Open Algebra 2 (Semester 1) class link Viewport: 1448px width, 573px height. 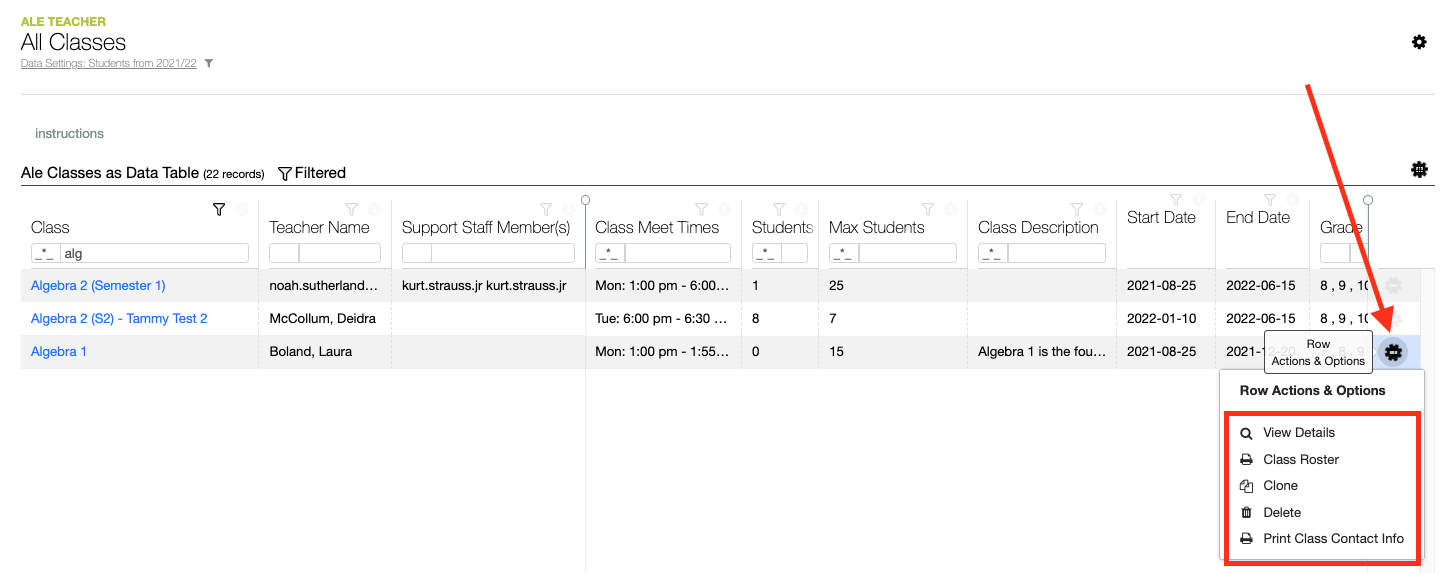point(98,285)
